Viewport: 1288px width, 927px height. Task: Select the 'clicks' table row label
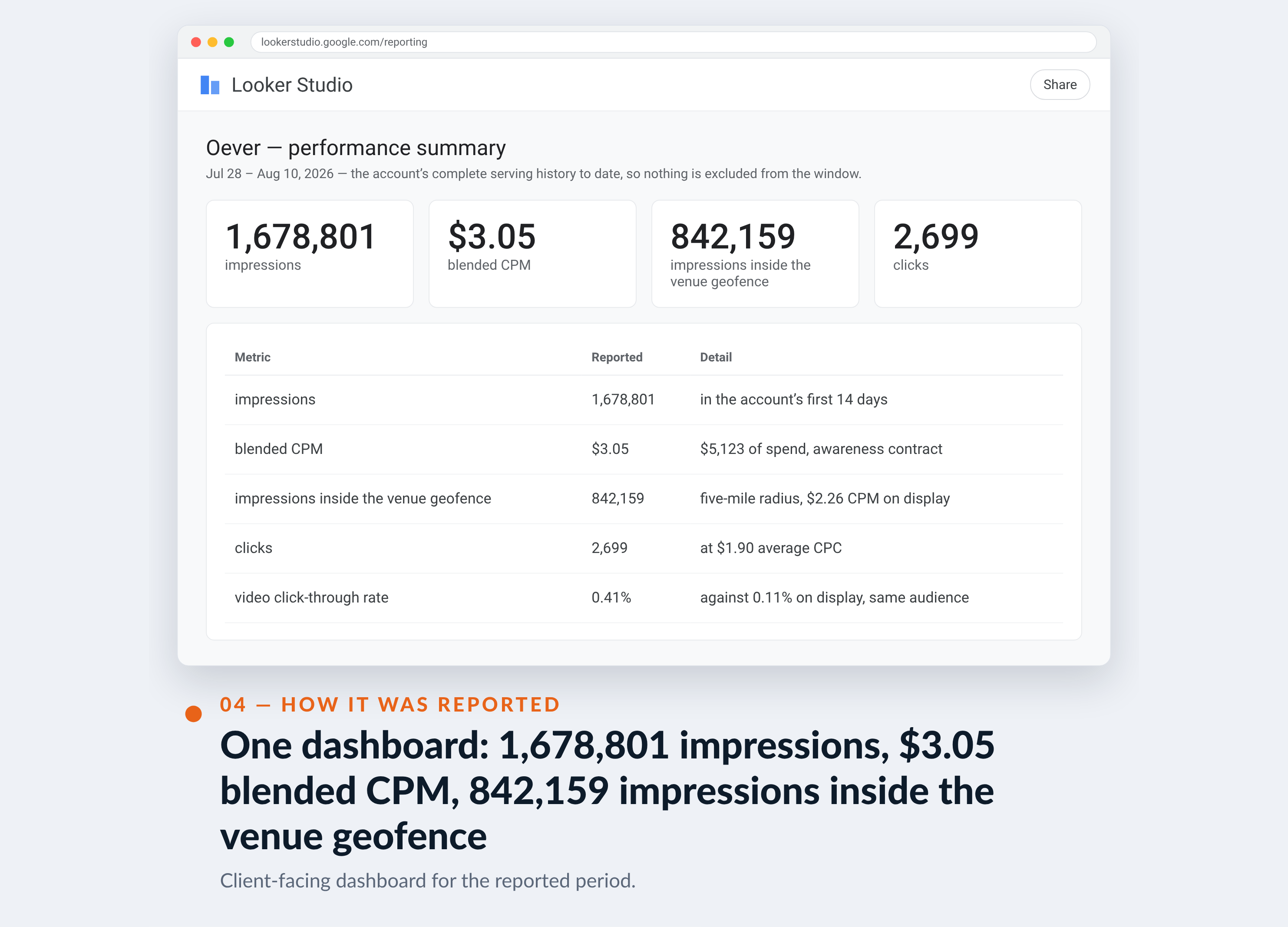[253, 548]
